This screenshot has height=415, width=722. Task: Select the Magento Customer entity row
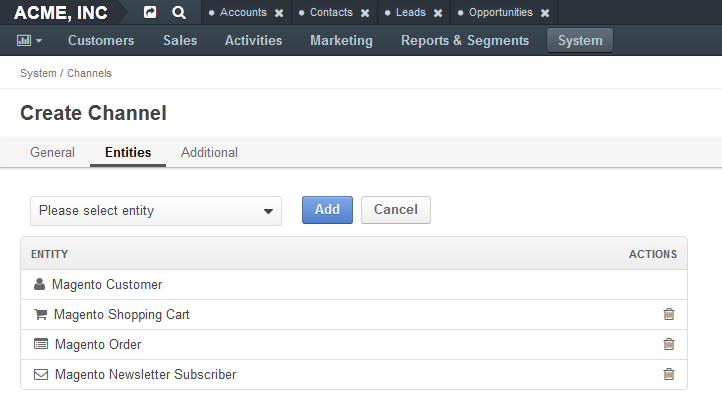click(x=354, y=285)
